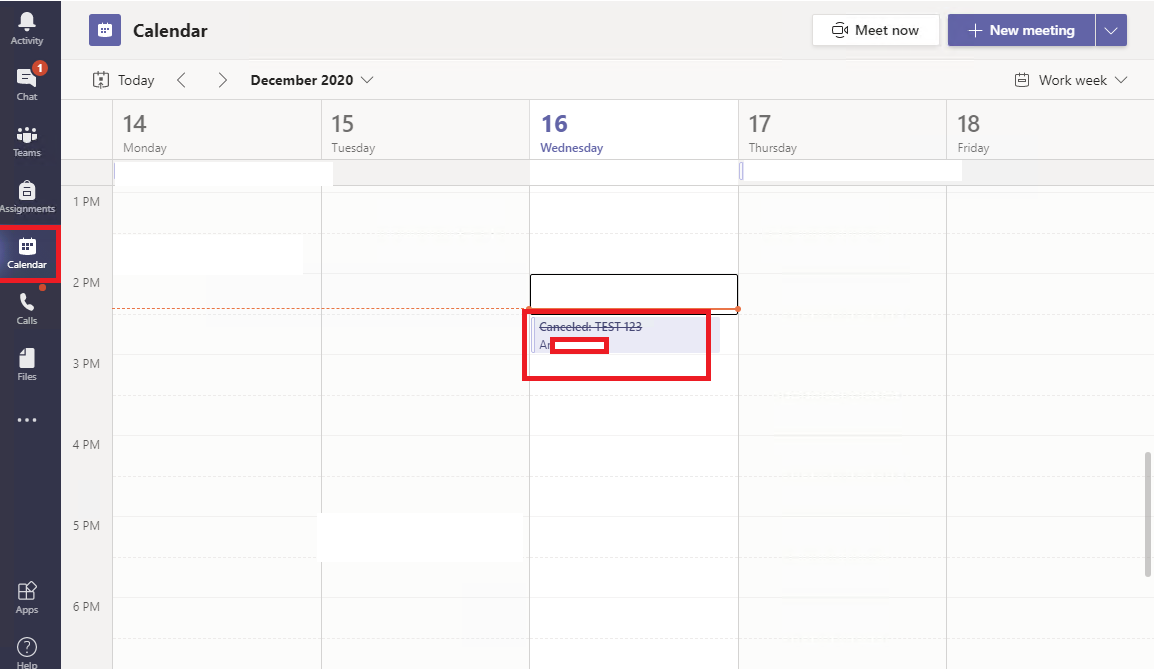Open Assignments in the sidebar

coord(27,197)
